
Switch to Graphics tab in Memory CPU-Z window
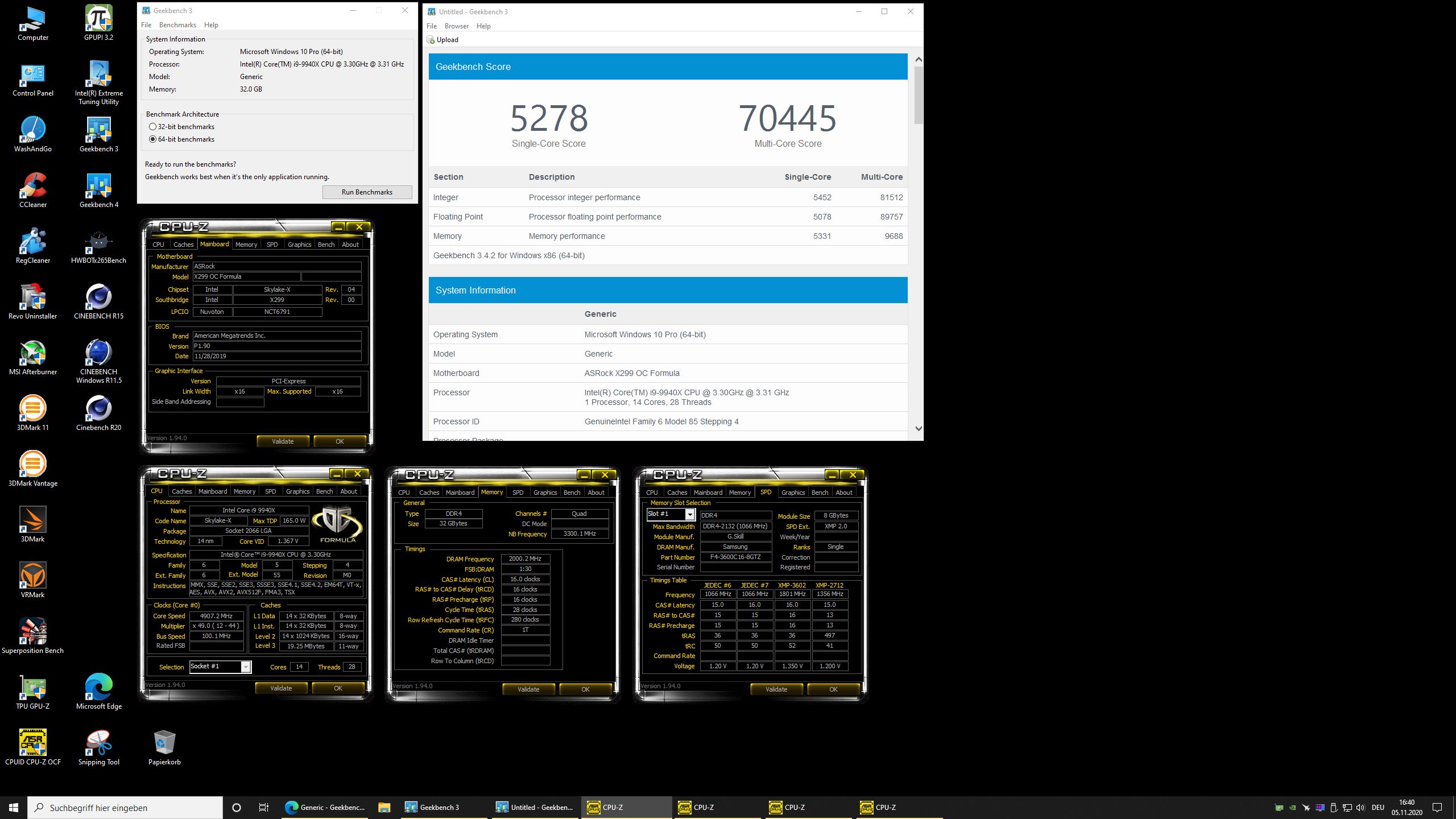[545, 493]
